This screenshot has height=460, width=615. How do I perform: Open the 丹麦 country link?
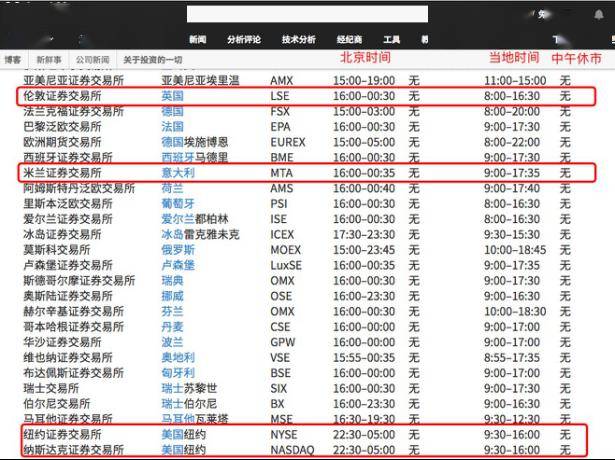[x=173, y=327]
